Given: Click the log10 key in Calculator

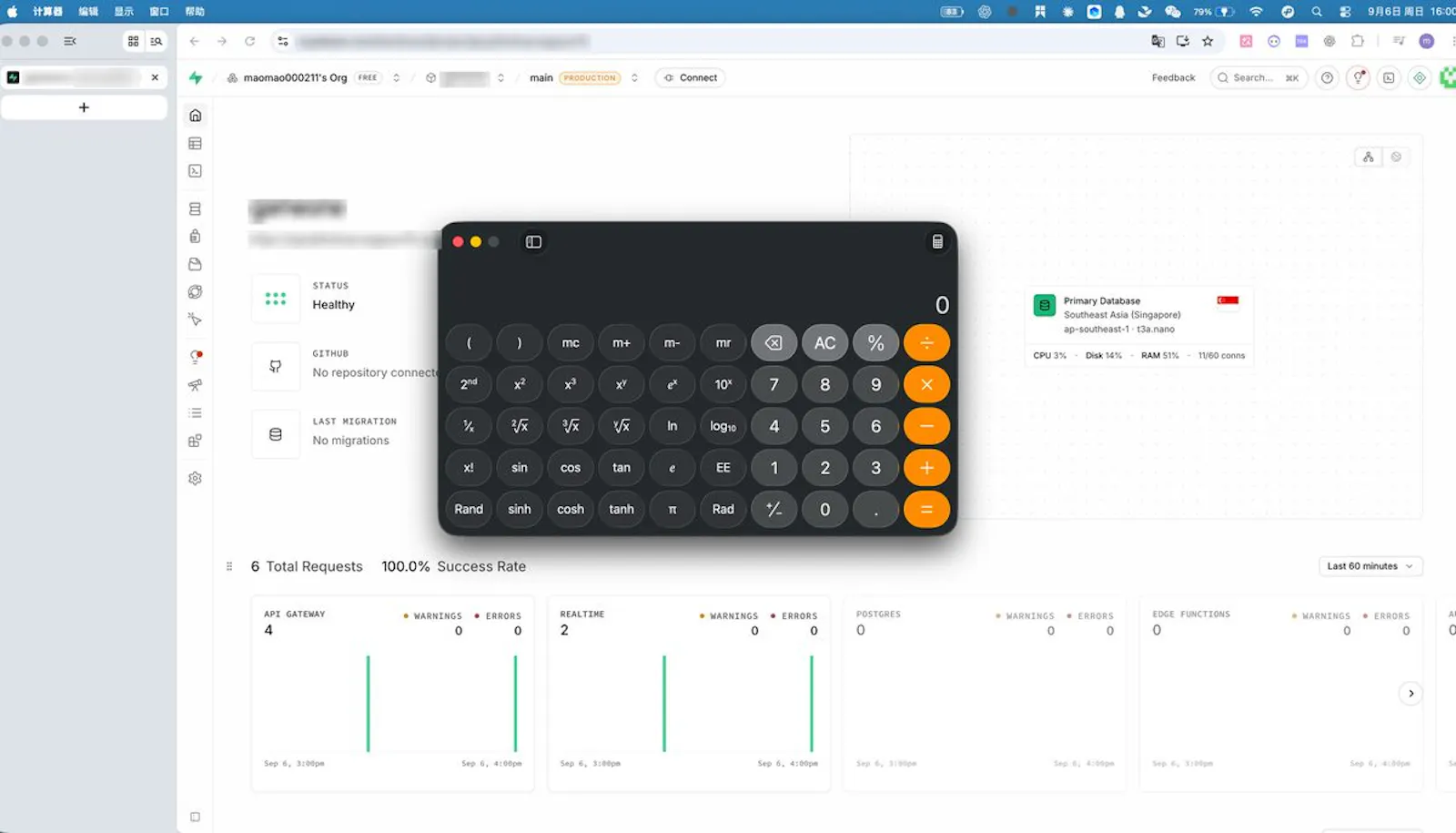Looking at the screenshot, I should (723, 426).
